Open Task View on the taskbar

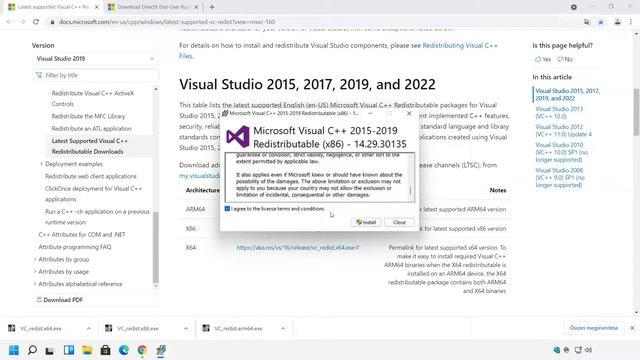point(50,350)
